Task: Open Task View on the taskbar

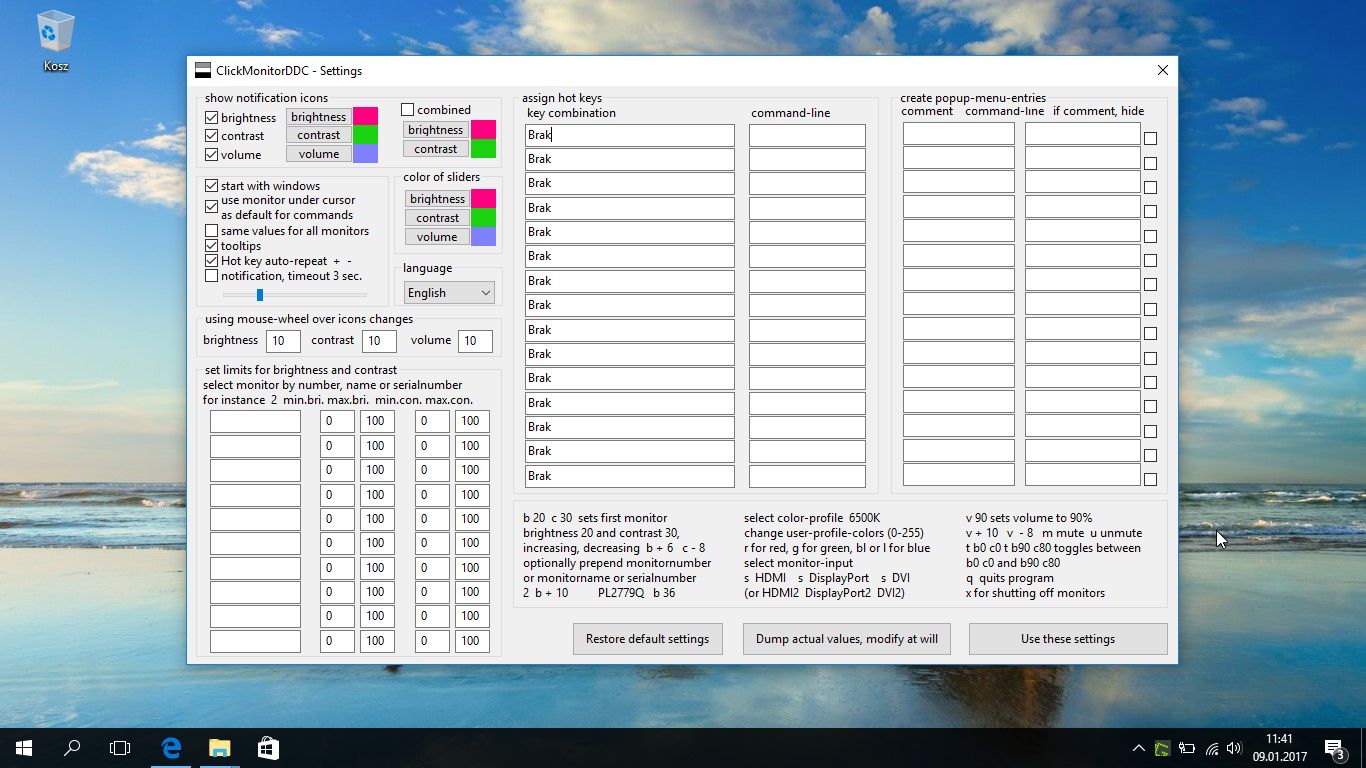Action: tap(120, 748)
